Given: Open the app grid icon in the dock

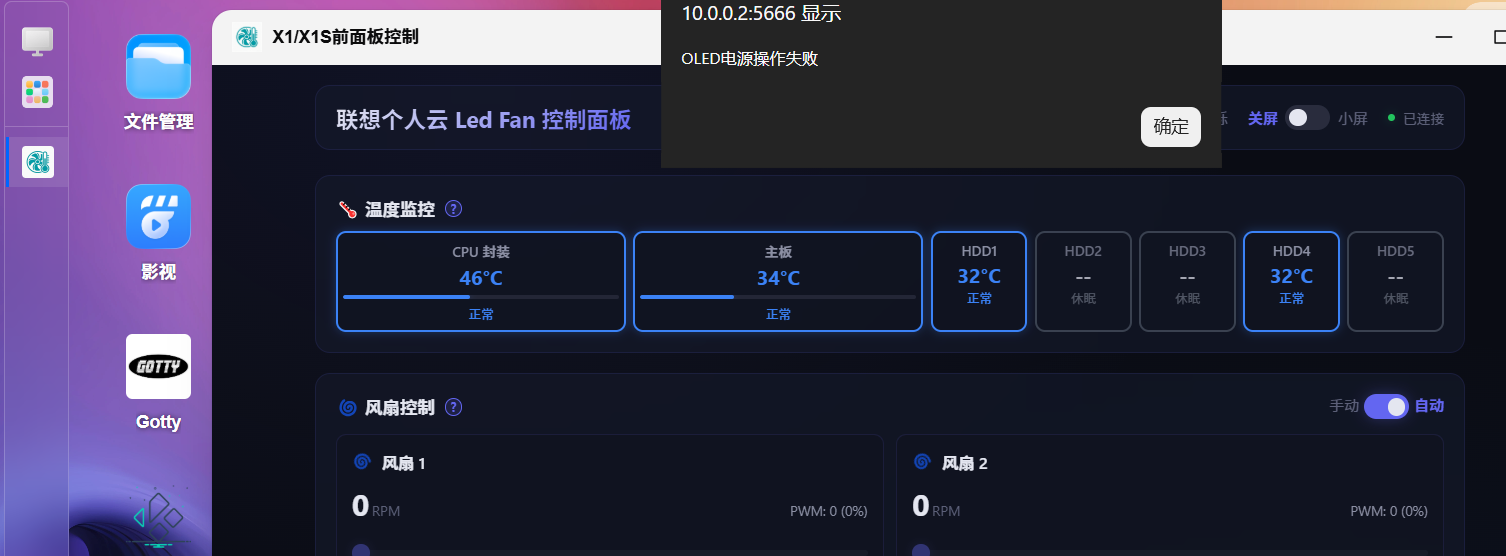Looking at the screenshot, I should coord(38,92).
